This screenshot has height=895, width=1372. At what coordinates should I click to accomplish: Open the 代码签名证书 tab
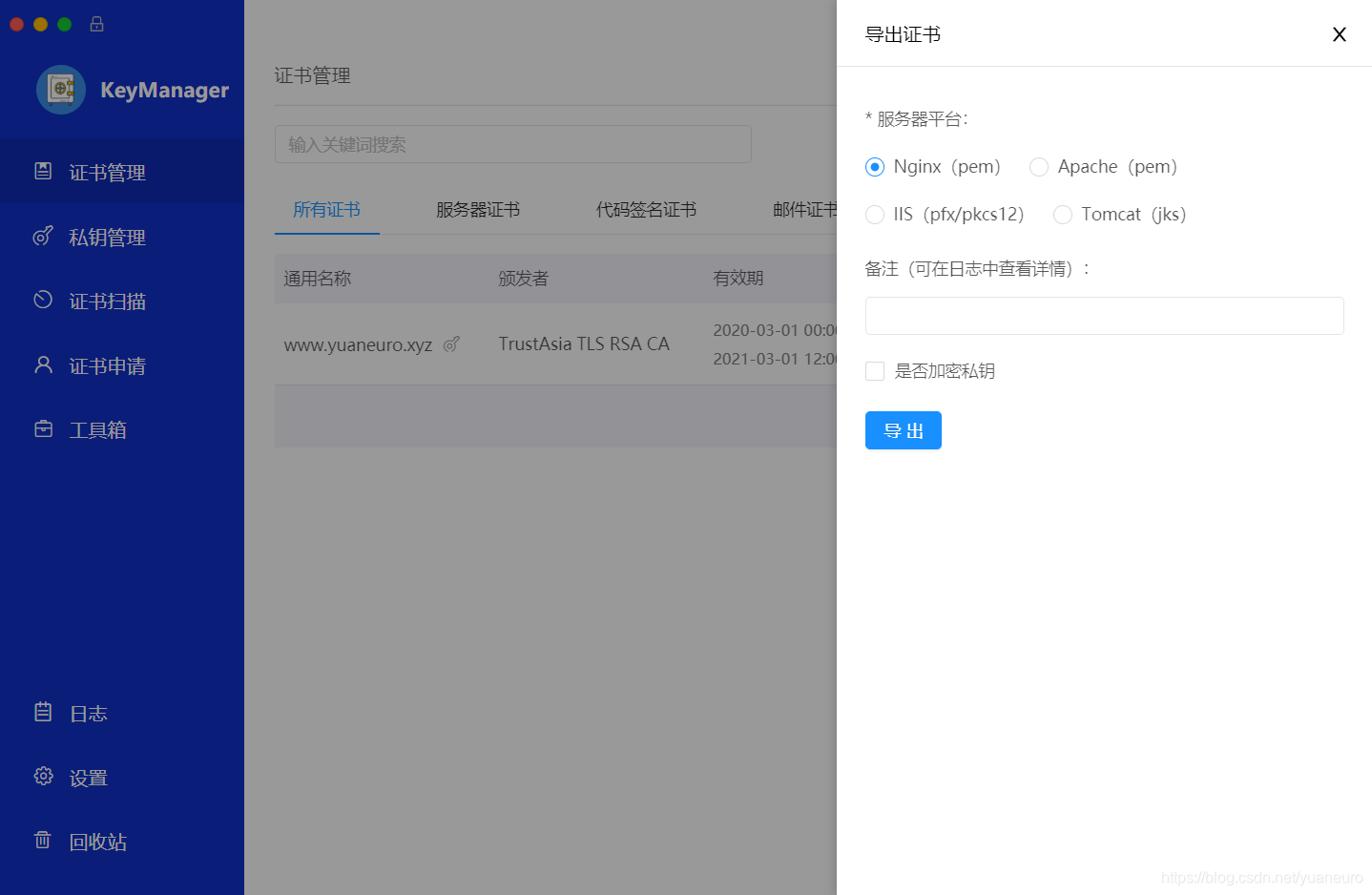click(646, 210)
